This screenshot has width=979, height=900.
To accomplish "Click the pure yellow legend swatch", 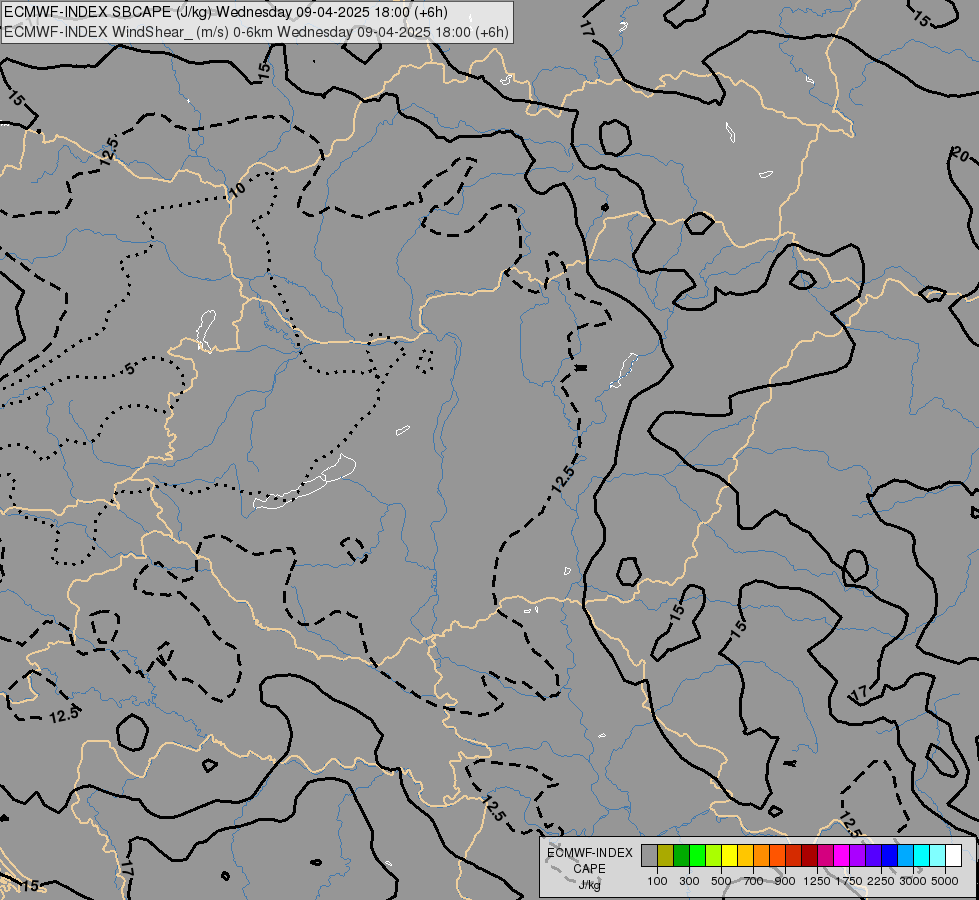I will point(729,855).
